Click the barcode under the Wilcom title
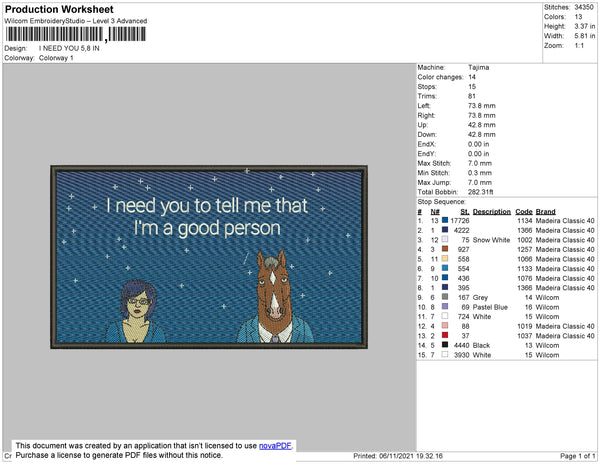This screenshot has width=600, height=464. (x=76, y=34)
